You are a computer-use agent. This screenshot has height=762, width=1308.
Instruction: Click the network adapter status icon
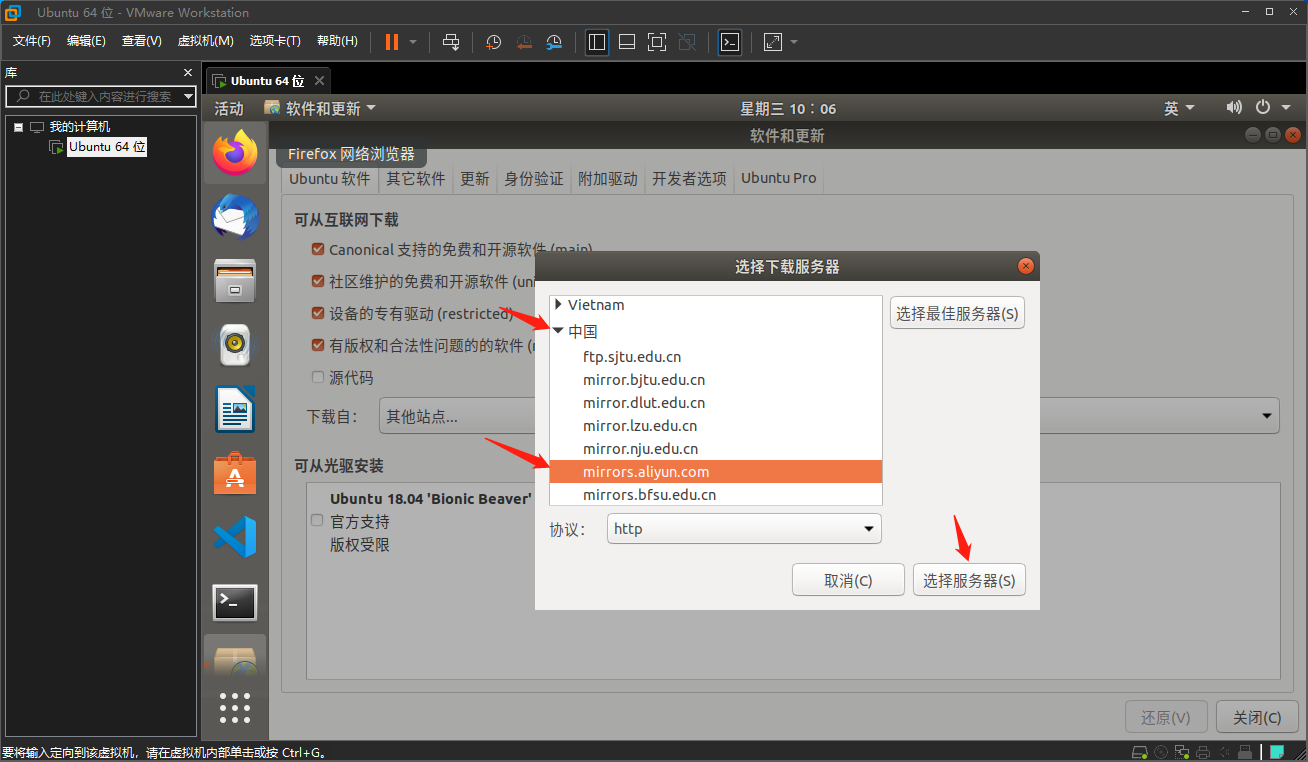tap(1182, 752)
